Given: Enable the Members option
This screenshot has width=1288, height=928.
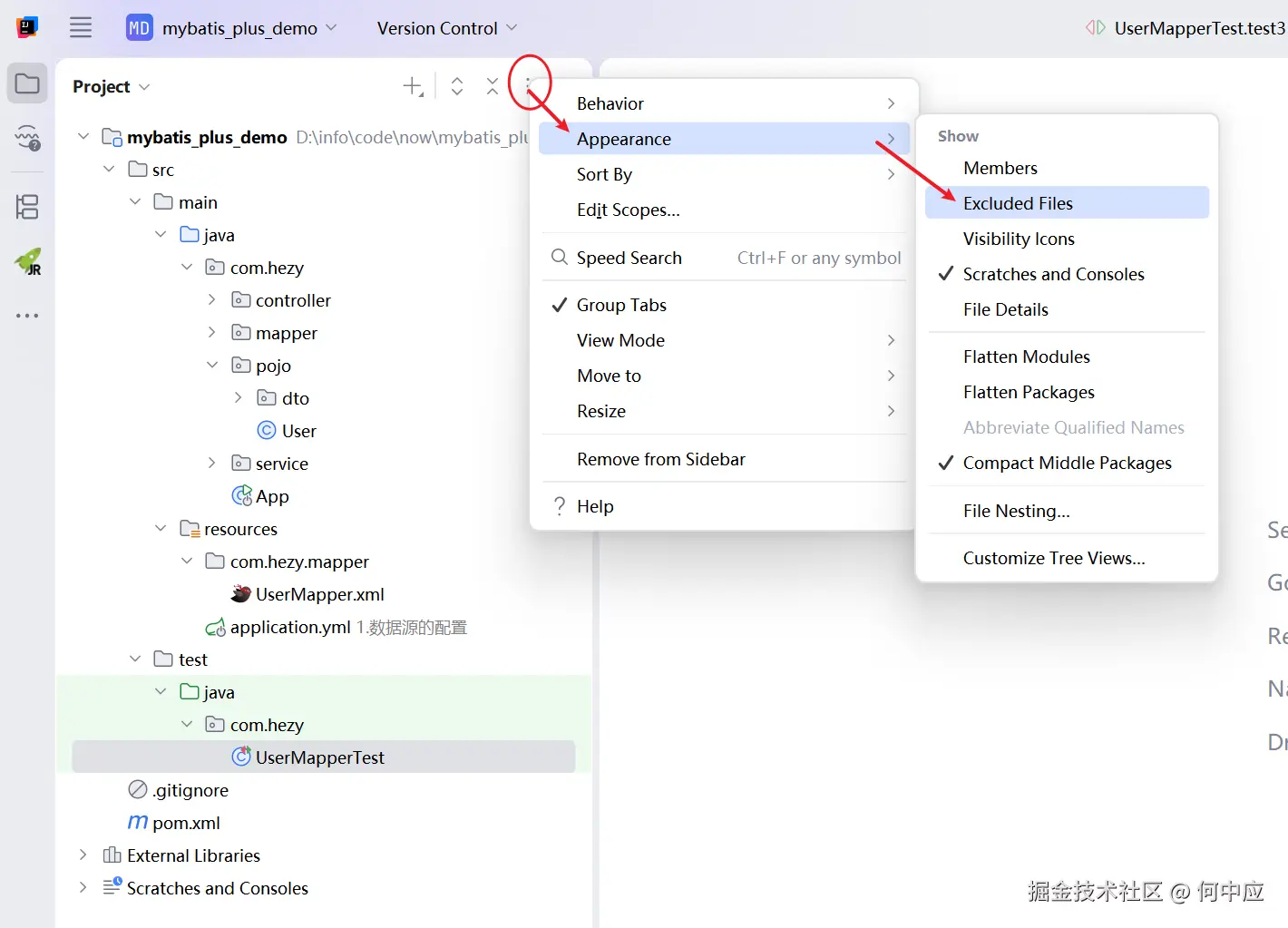Looking at the screenshot, I should pyautogui.click(x=1067, y=168).
